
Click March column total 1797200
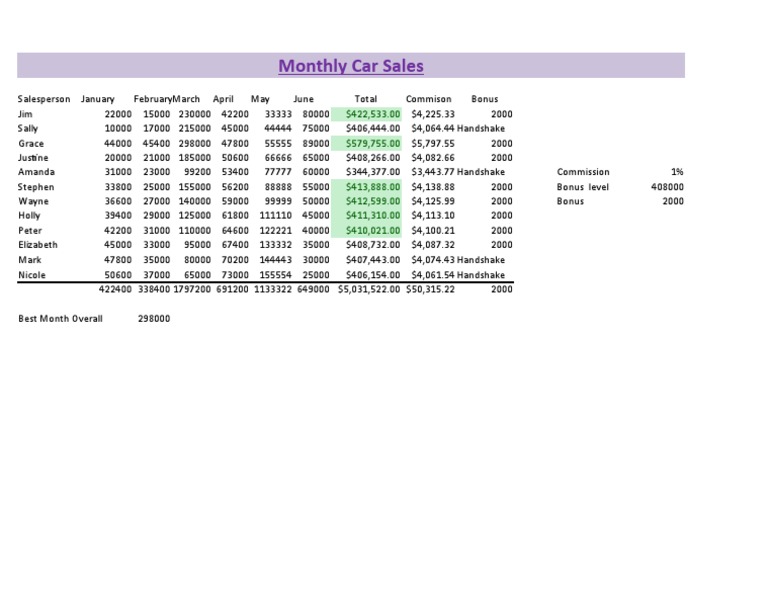192,289
